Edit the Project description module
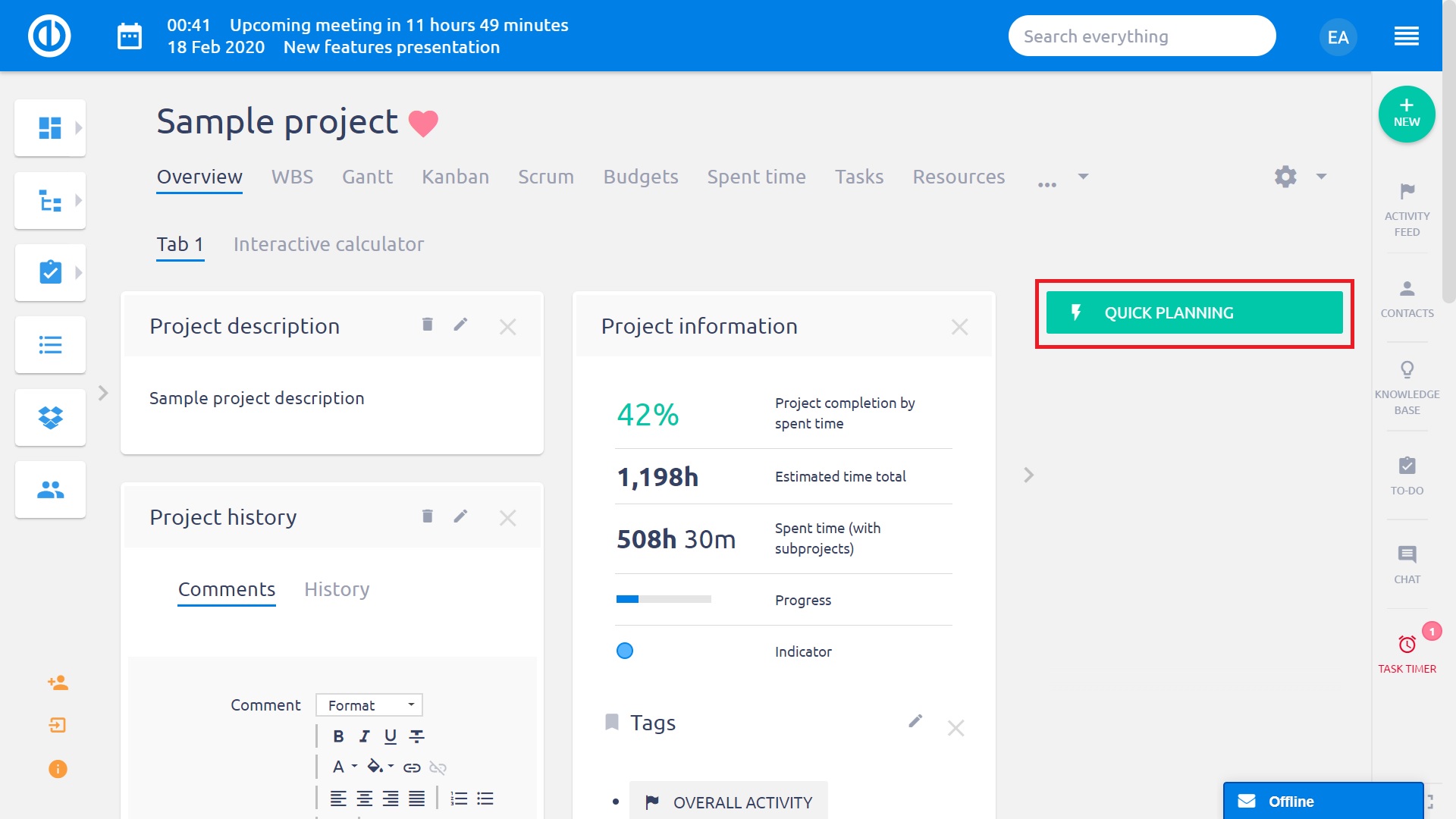Image resolution: width=1456 pixels, height=819 pixels. [x=460, y=325]
